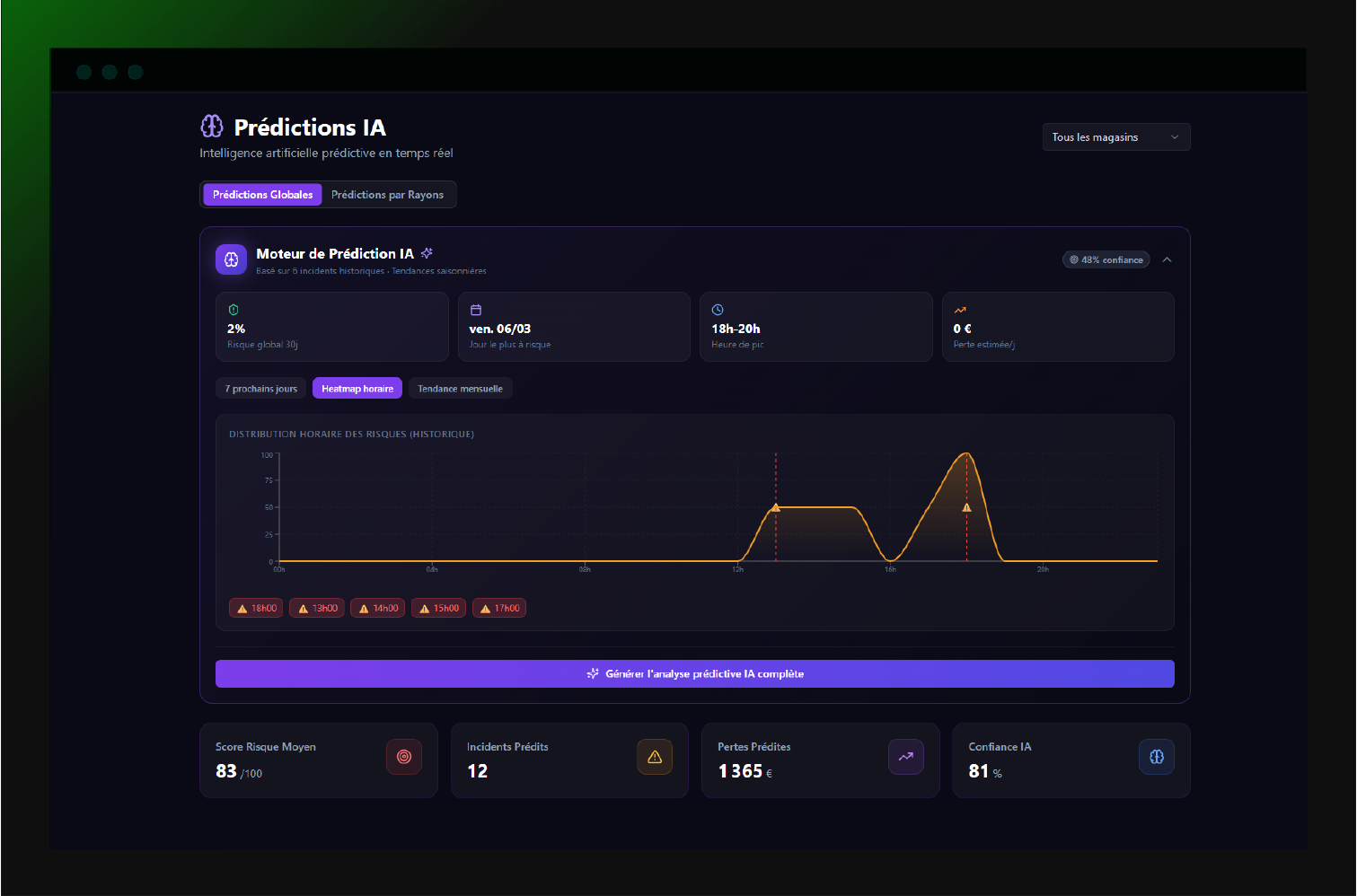
Task: Click the purple Moteur de Prédiction brain icon
Action: coord(231,259)
